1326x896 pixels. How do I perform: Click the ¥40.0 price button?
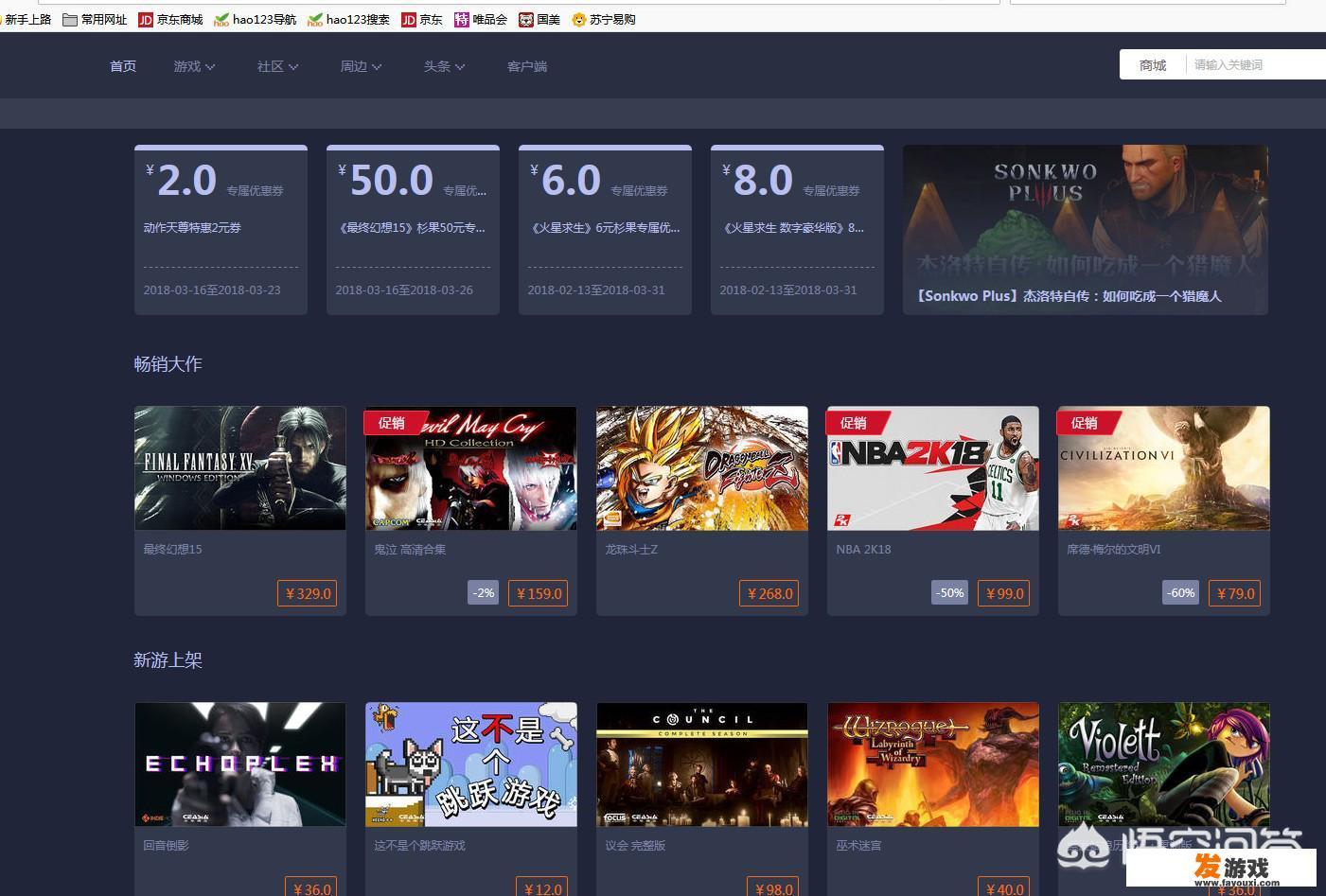pos(1003,888)
